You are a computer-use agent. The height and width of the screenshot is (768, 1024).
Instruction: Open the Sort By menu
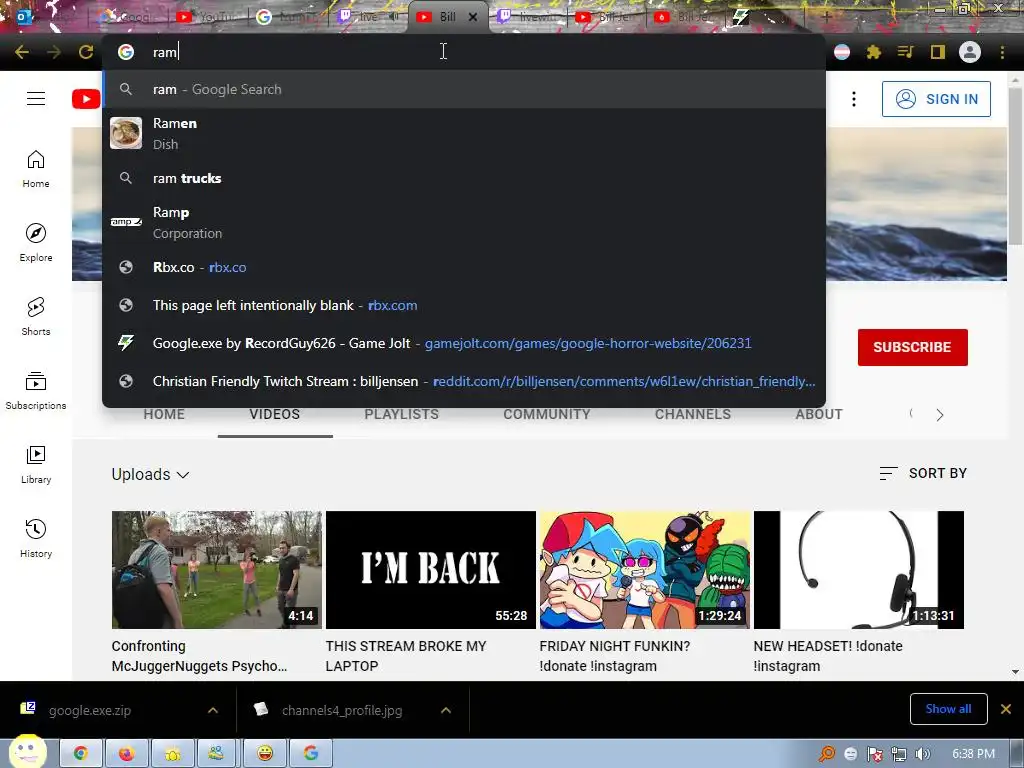[923, 473]
